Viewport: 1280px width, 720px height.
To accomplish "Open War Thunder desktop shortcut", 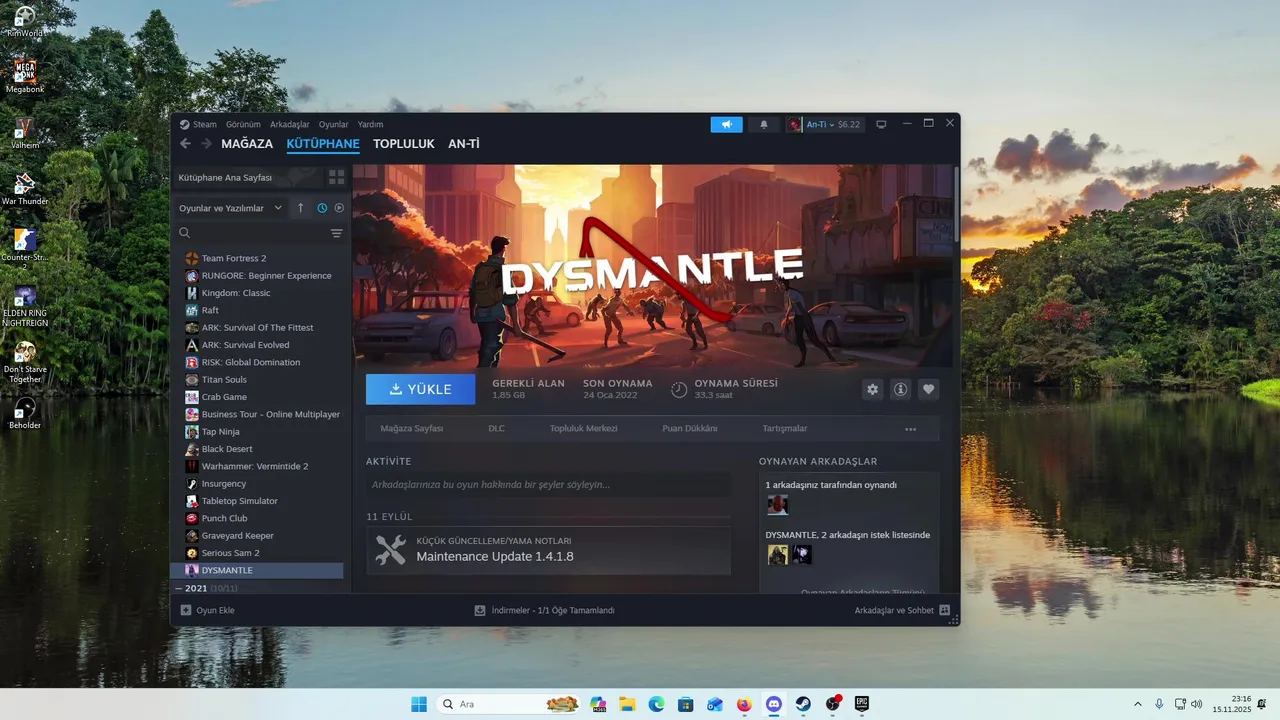I will (x=25, y=189).
